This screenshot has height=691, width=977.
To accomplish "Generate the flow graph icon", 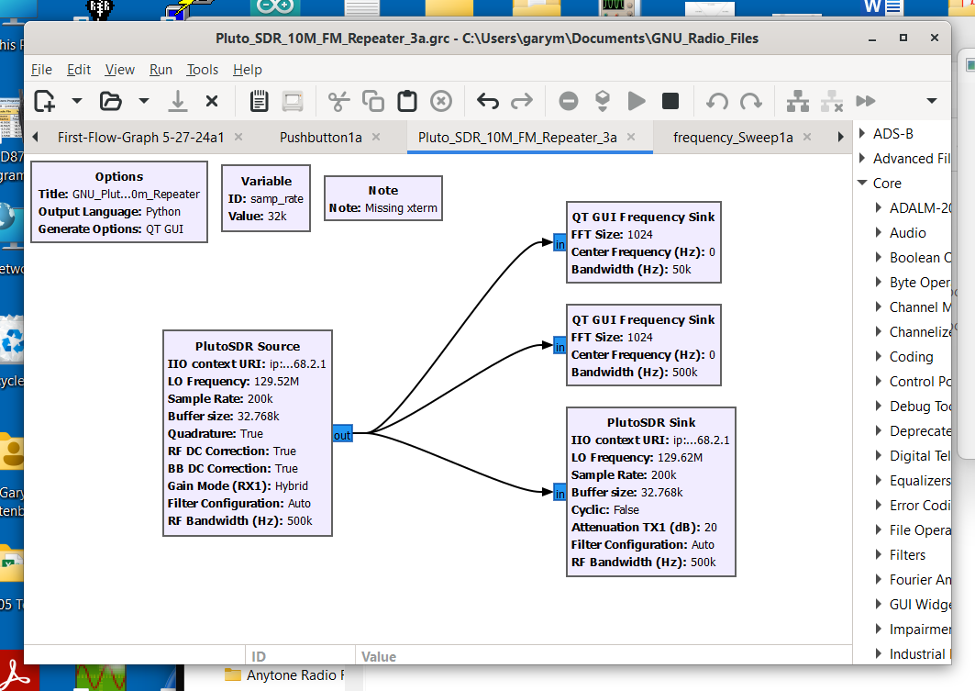I will 602,101.
